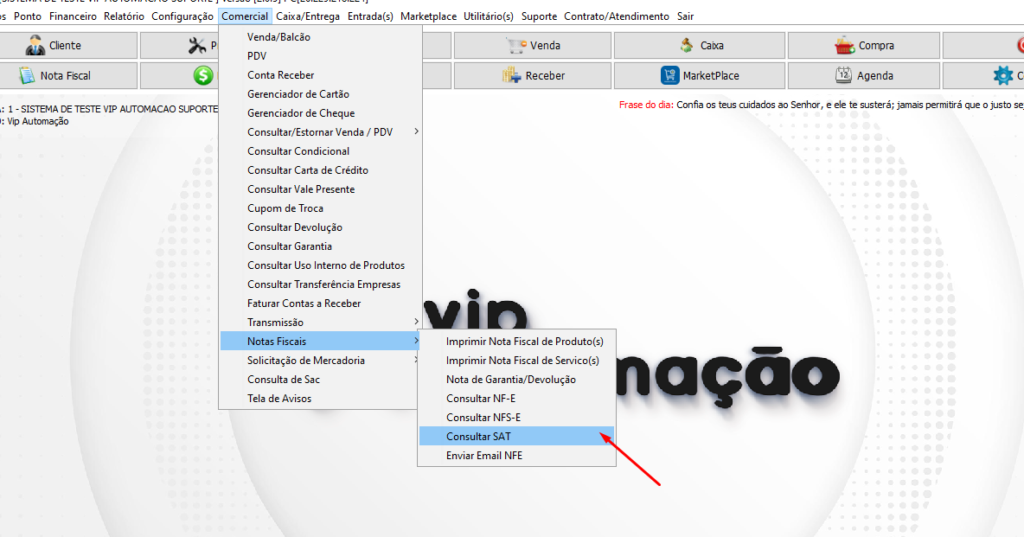The image size is (1024, 537).
Task: Select Consultar Carta de Crédito
Action: 320,170
